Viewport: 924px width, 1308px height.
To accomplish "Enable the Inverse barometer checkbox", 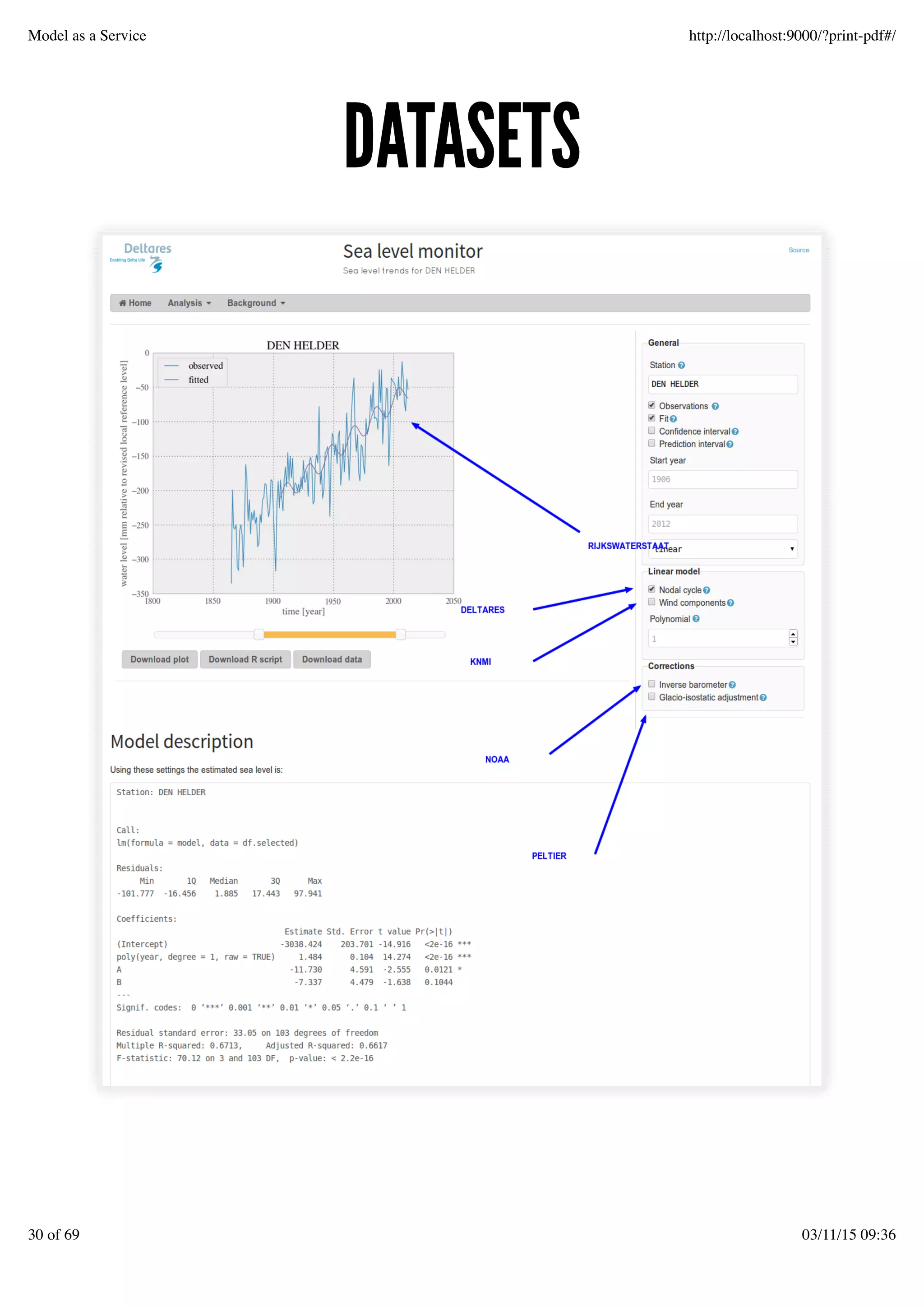I will pos(651,684).
